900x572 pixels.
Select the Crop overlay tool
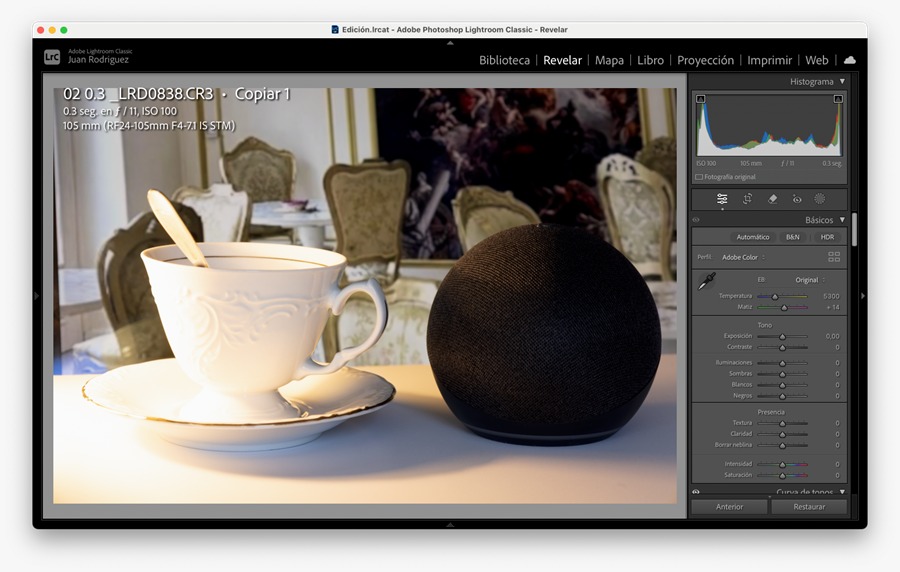pyautogui.click(x=747, y=199)
